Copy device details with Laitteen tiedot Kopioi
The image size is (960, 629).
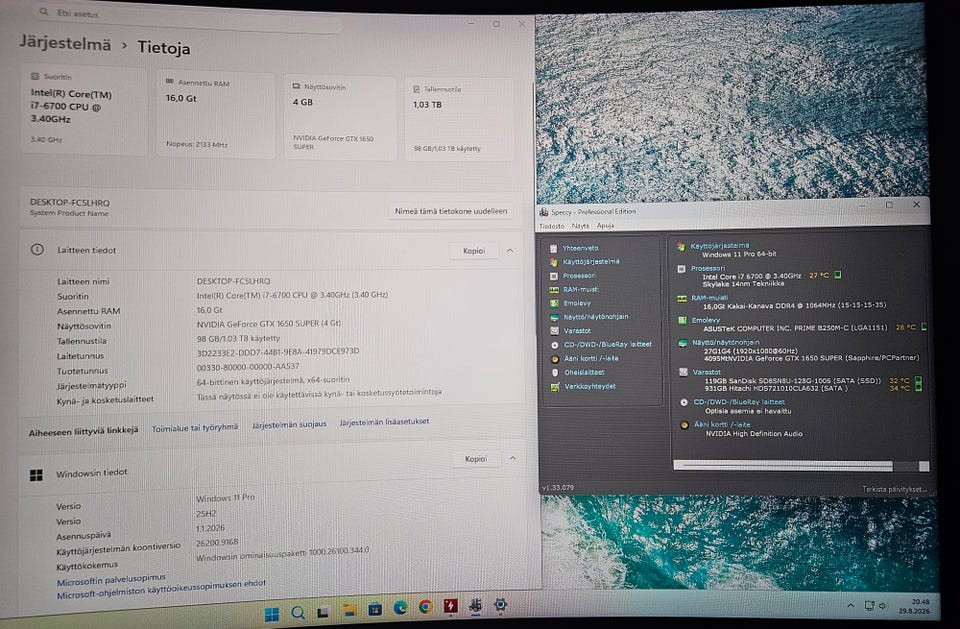[x=474, y=250]
